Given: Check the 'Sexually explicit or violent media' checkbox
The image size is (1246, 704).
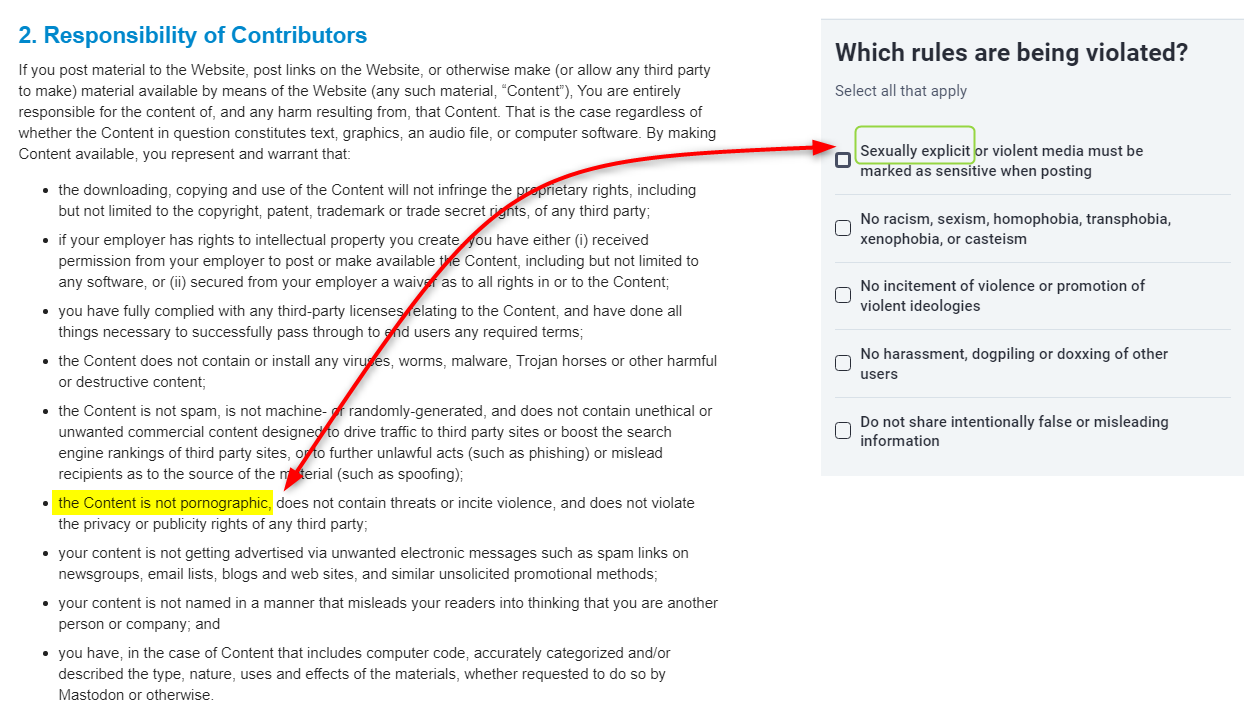Looking at the screenshot, I should point(843,160).
